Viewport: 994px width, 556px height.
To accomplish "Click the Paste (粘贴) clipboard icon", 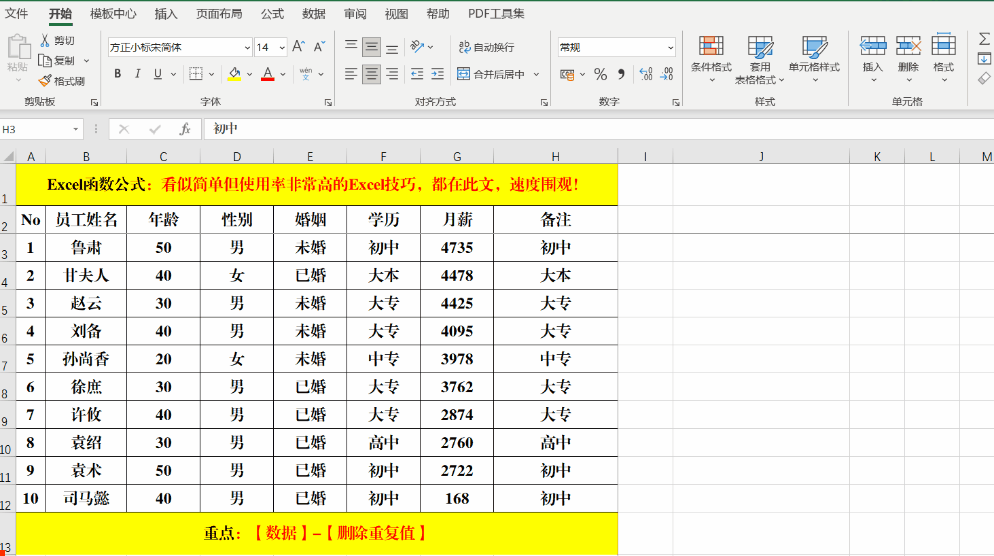I will tap(18, 47).
